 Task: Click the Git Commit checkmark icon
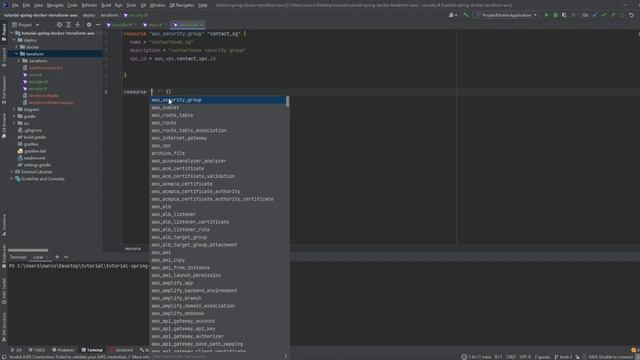click(x=604, y=15)
